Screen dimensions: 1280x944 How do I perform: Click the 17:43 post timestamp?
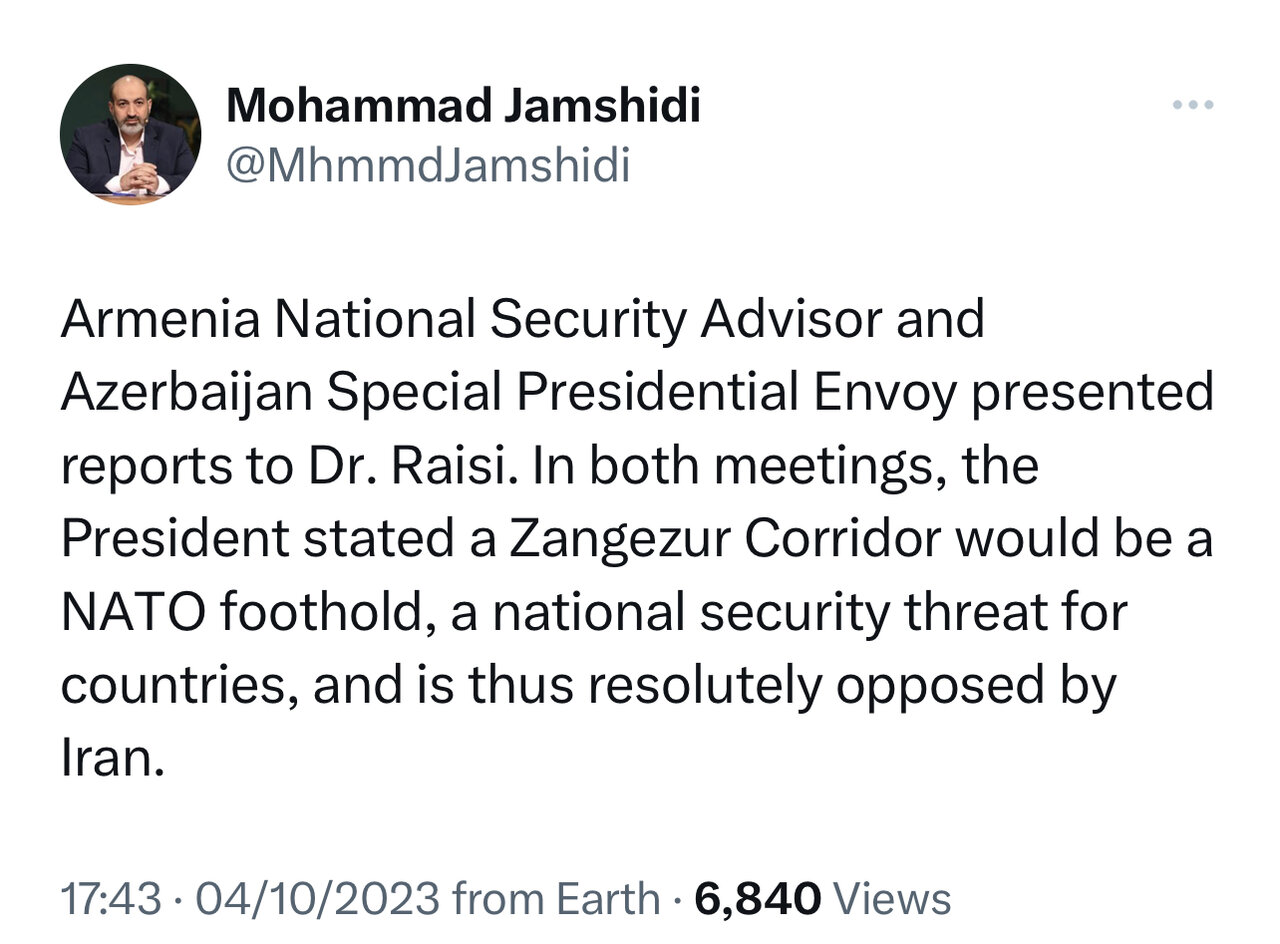click(110, 898)
